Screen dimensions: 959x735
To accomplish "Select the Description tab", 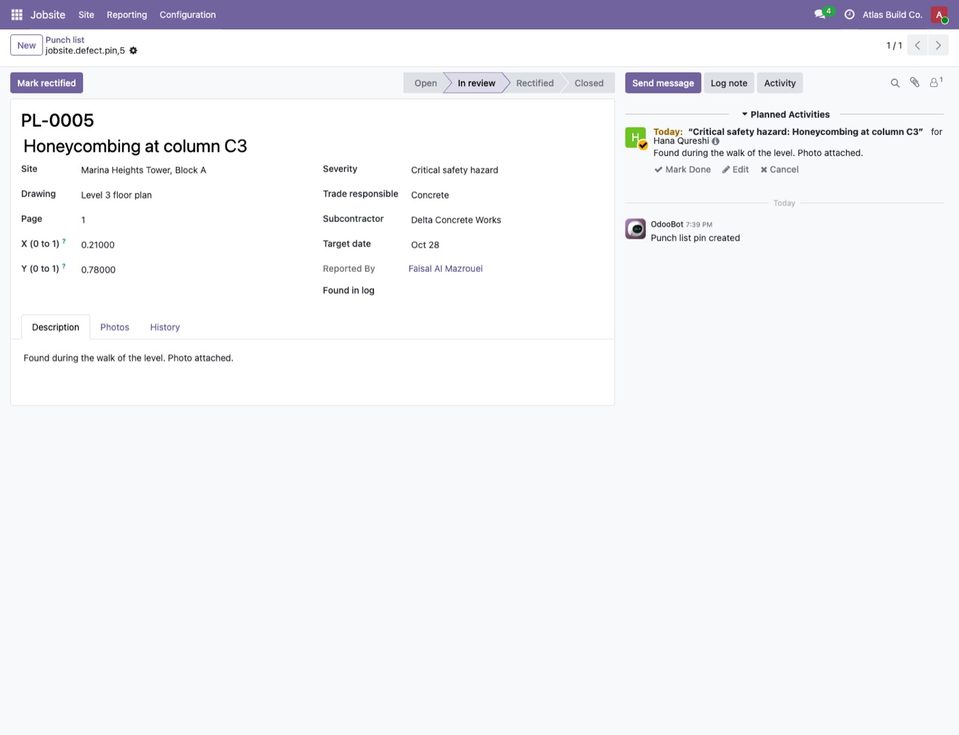I will coord(56,327).
